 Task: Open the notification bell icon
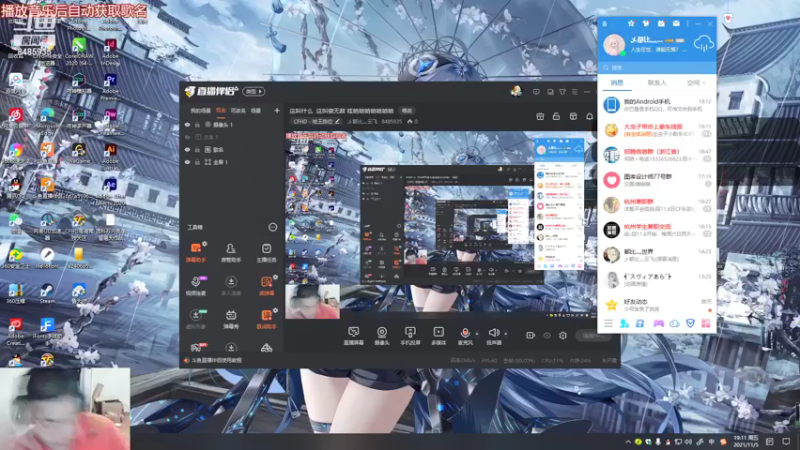click(x=589, y=117)
